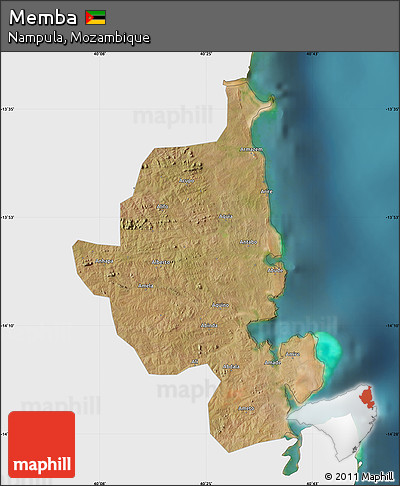Click the Mozambique locator inset map

333,423
